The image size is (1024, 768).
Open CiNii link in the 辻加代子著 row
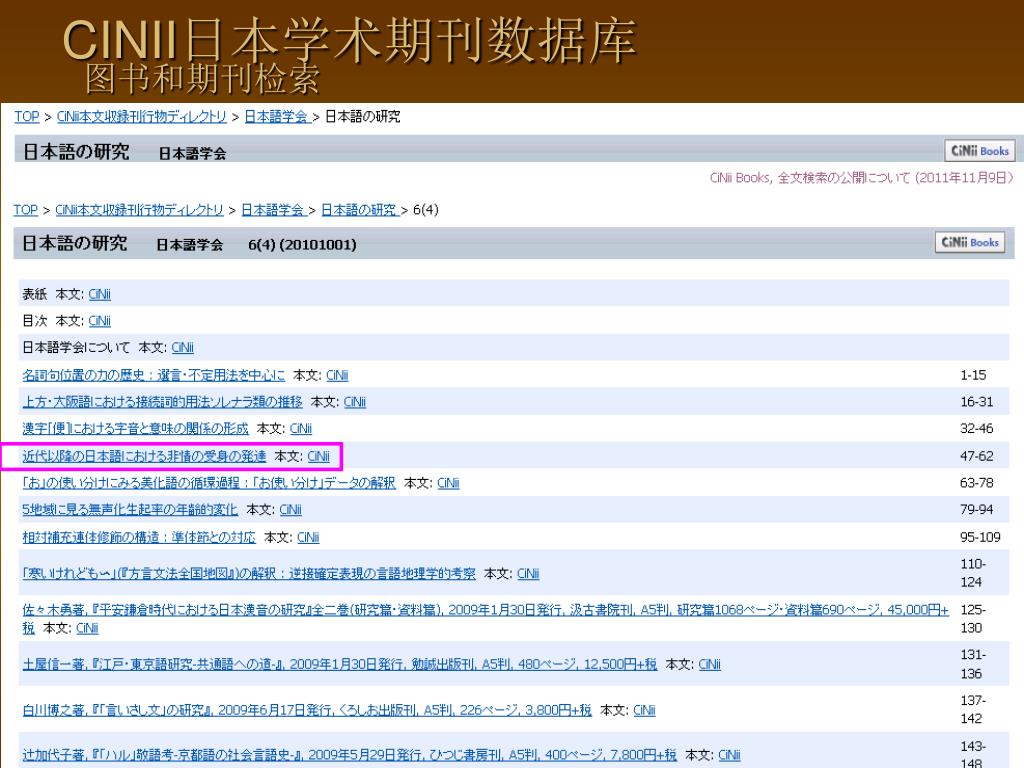[x=729, y=755]
